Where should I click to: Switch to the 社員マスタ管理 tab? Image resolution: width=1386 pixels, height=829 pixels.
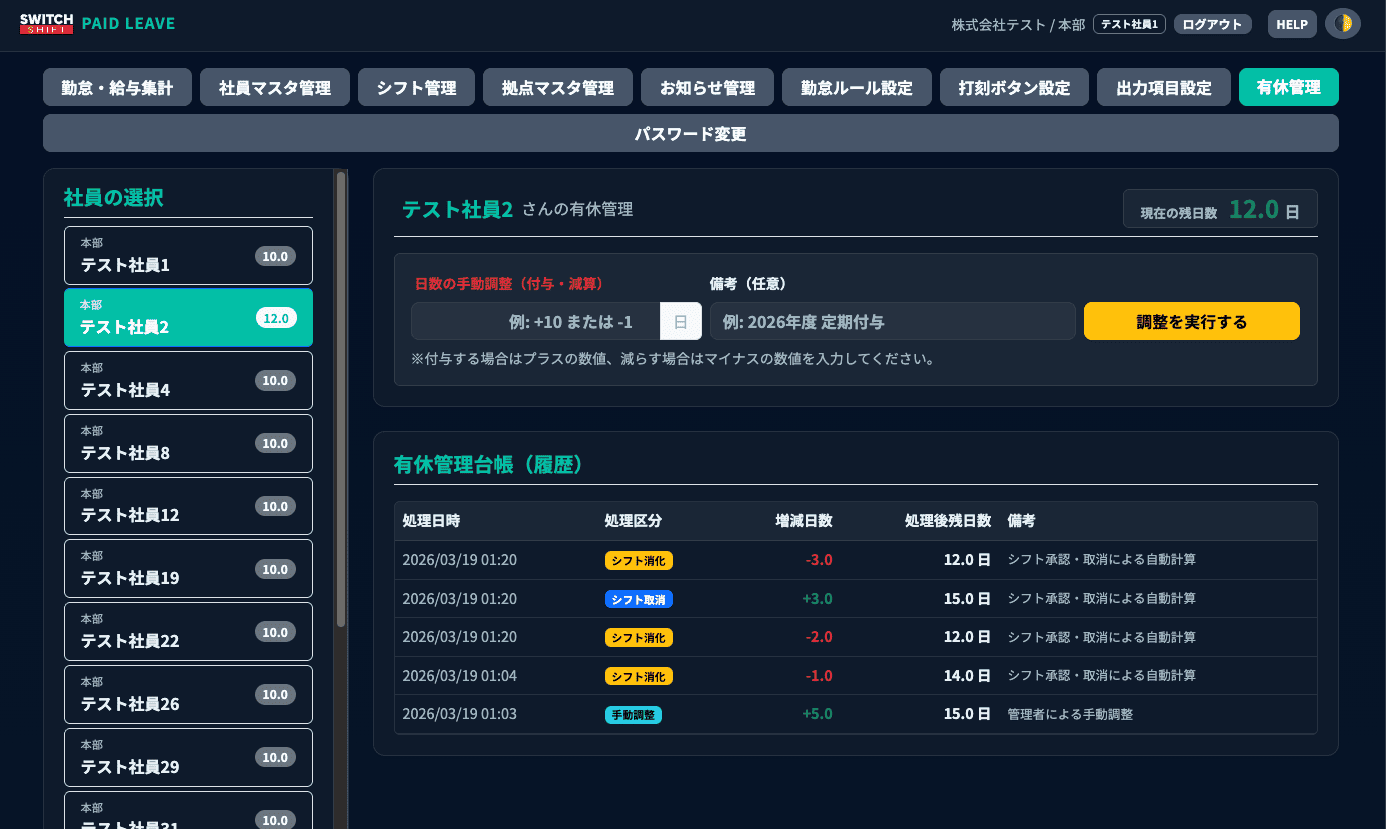(275, 87)
